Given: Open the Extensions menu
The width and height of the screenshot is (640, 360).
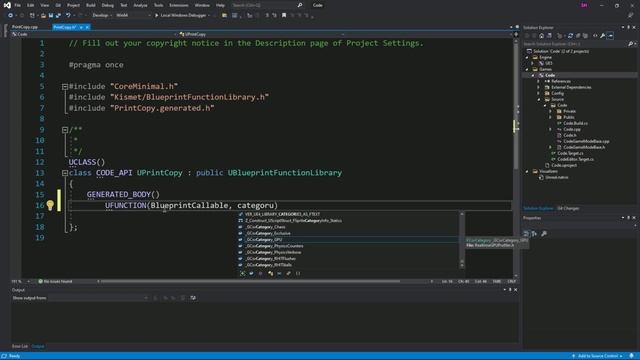Looking at the screenshot, I should coord(179,5).
